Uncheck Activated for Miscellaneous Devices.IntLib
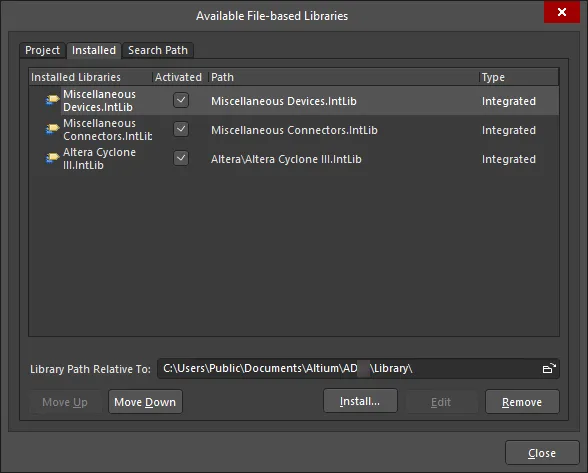The height and width of the screenshot is (473, 588). pos(181,100)
